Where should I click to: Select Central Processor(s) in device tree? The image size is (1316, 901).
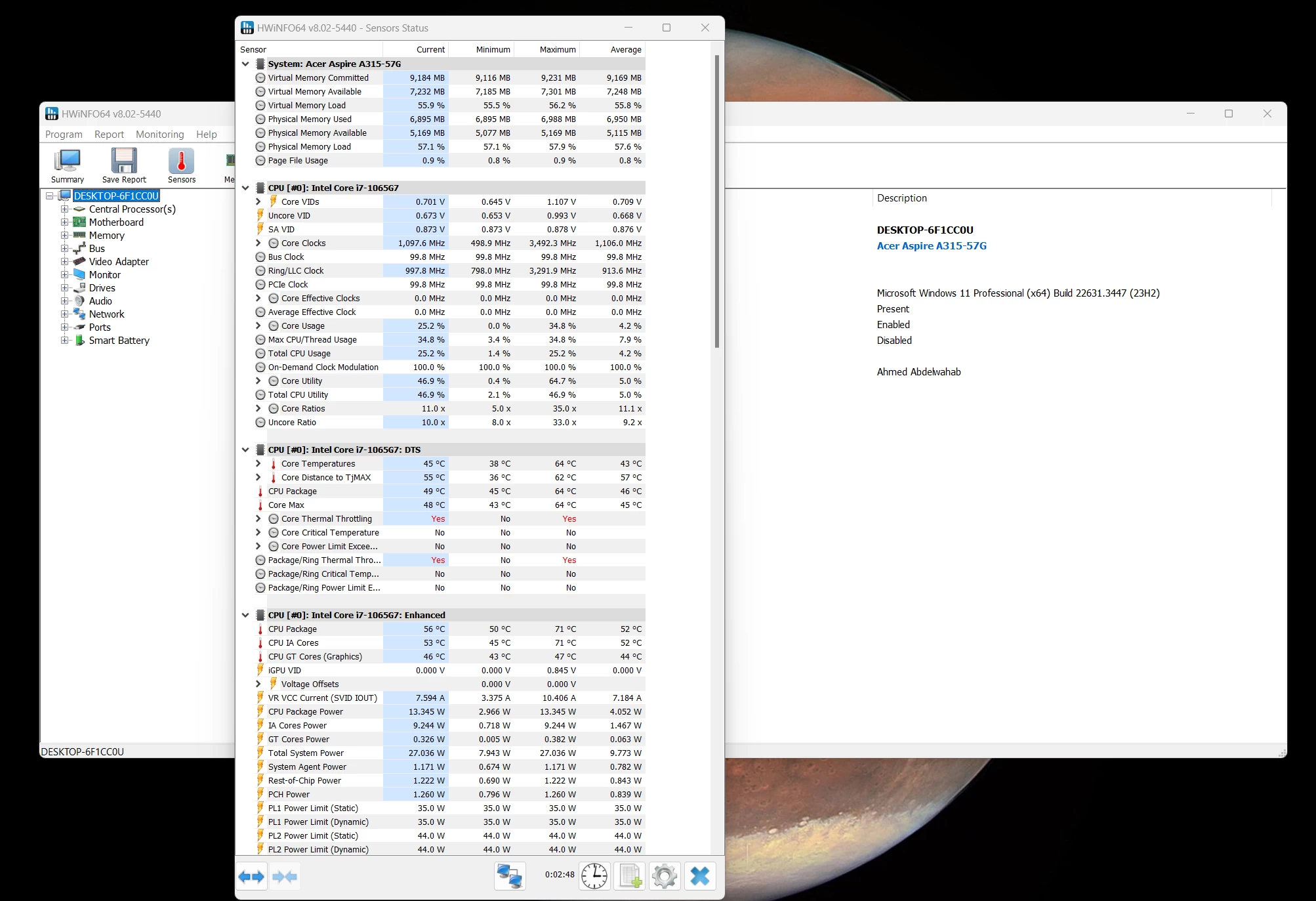click(132, 209)
